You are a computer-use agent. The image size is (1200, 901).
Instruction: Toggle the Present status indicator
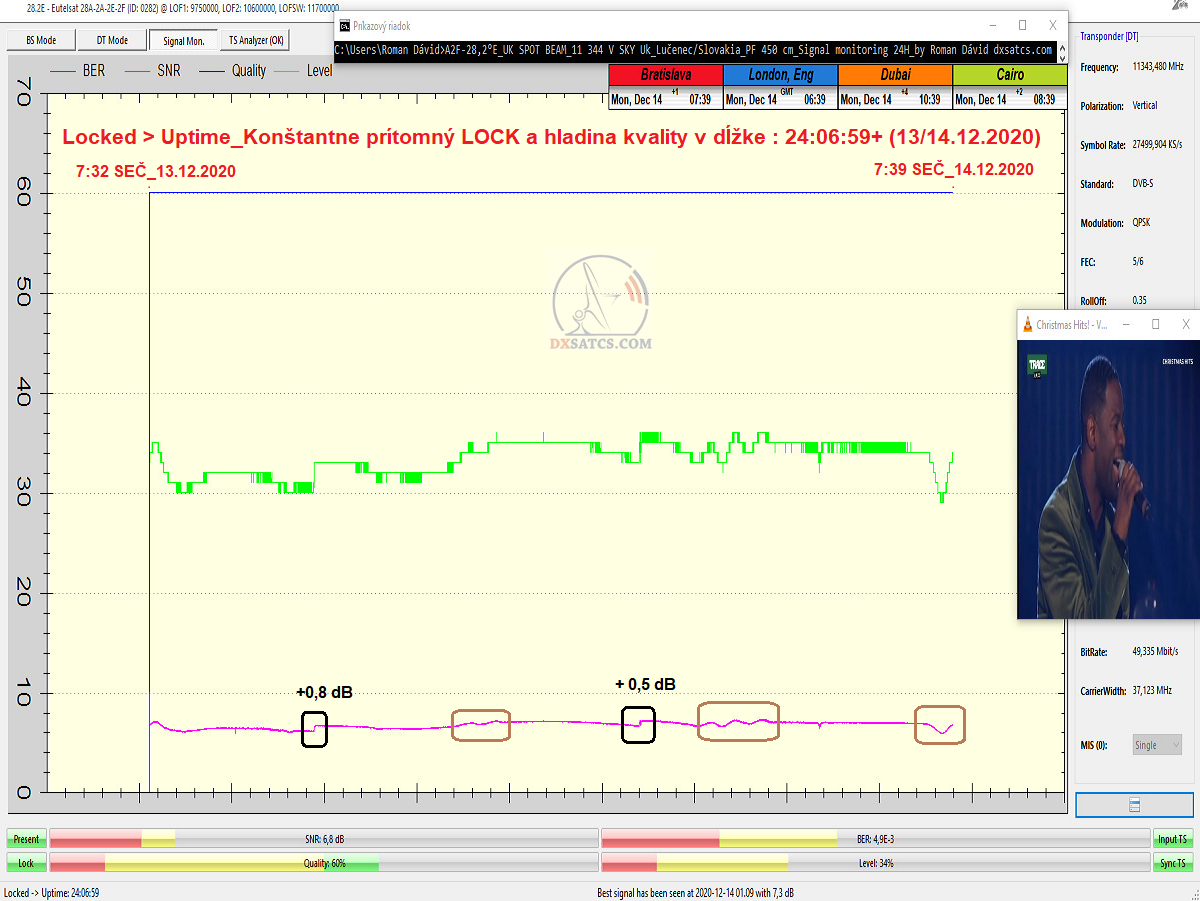(27, 839)
